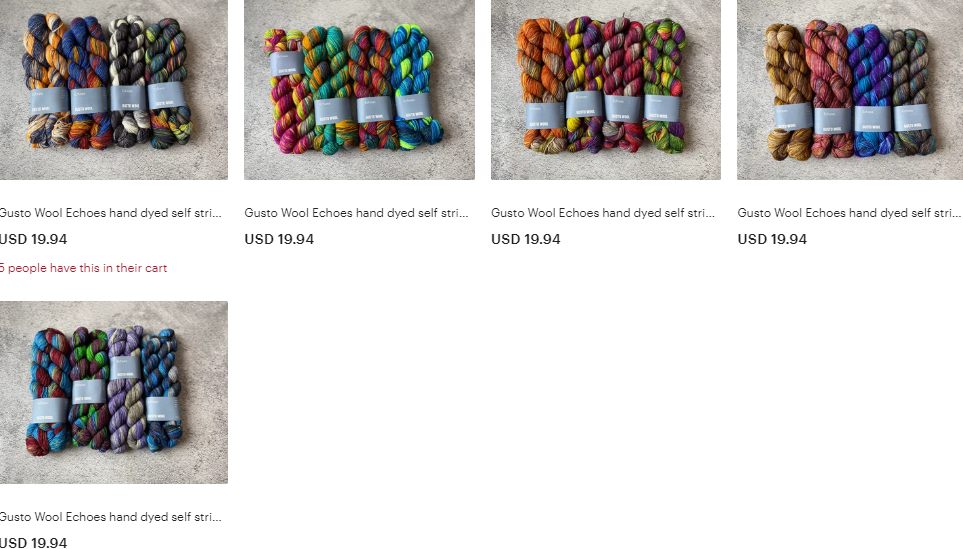Click USD 19.94 under the brown and purple yarn listing
The image size is (963, 549).
tap(772, 239)
